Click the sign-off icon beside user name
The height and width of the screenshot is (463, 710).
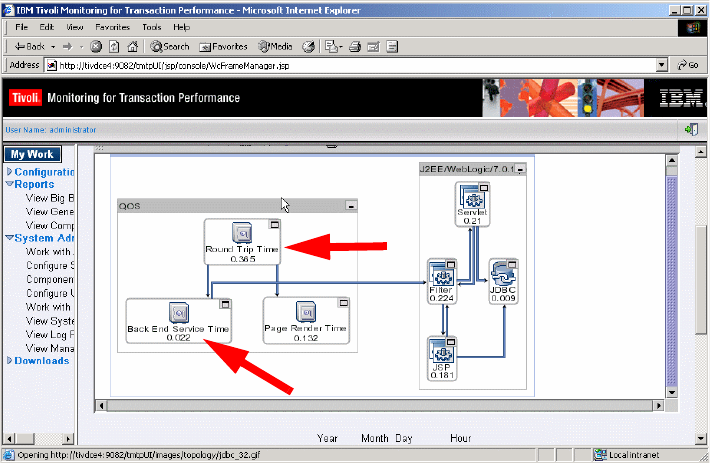point(691,129)
